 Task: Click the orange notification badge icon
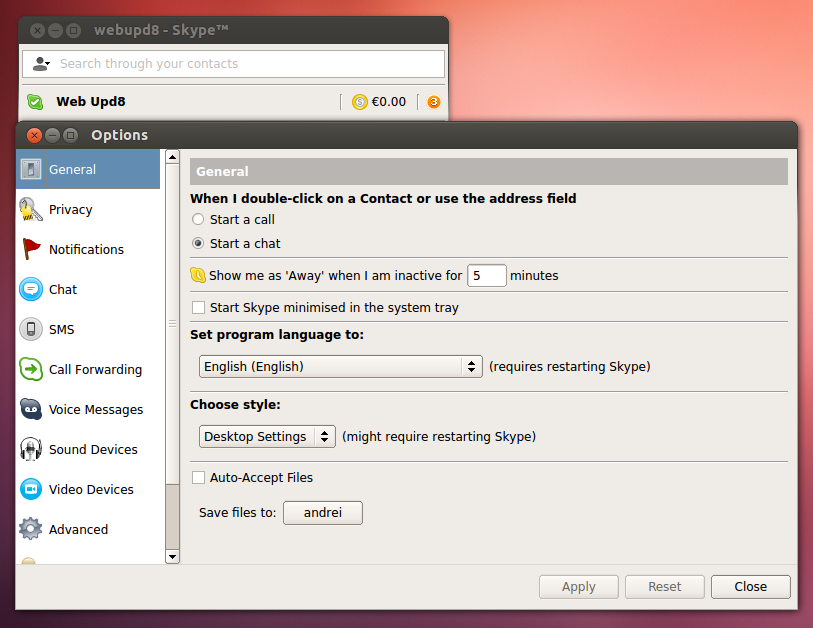pos(434,102)
